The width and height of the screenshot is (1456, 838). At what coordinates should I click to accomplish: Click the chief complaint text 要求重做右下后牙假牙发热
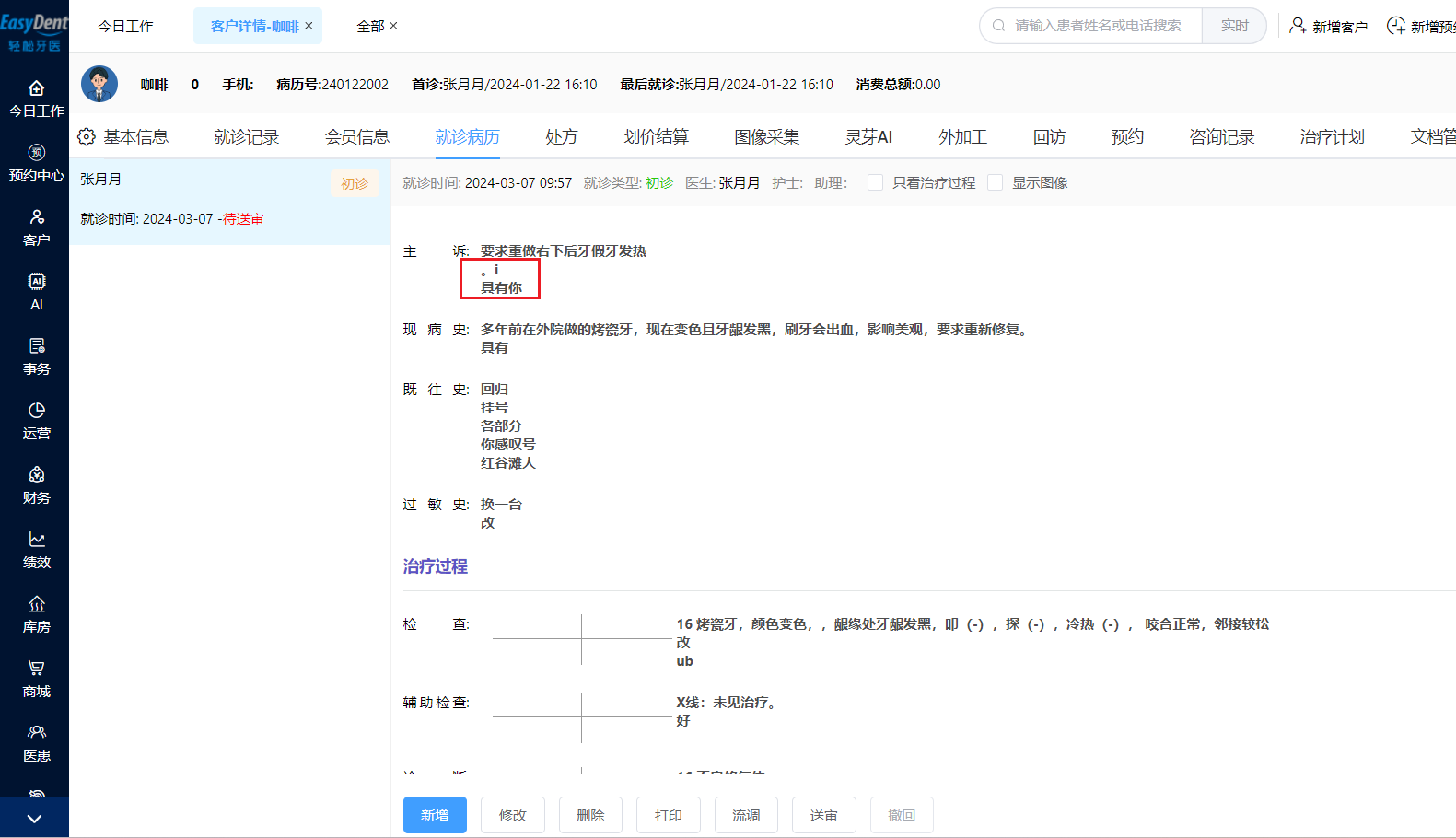click(x=564, y=250)
